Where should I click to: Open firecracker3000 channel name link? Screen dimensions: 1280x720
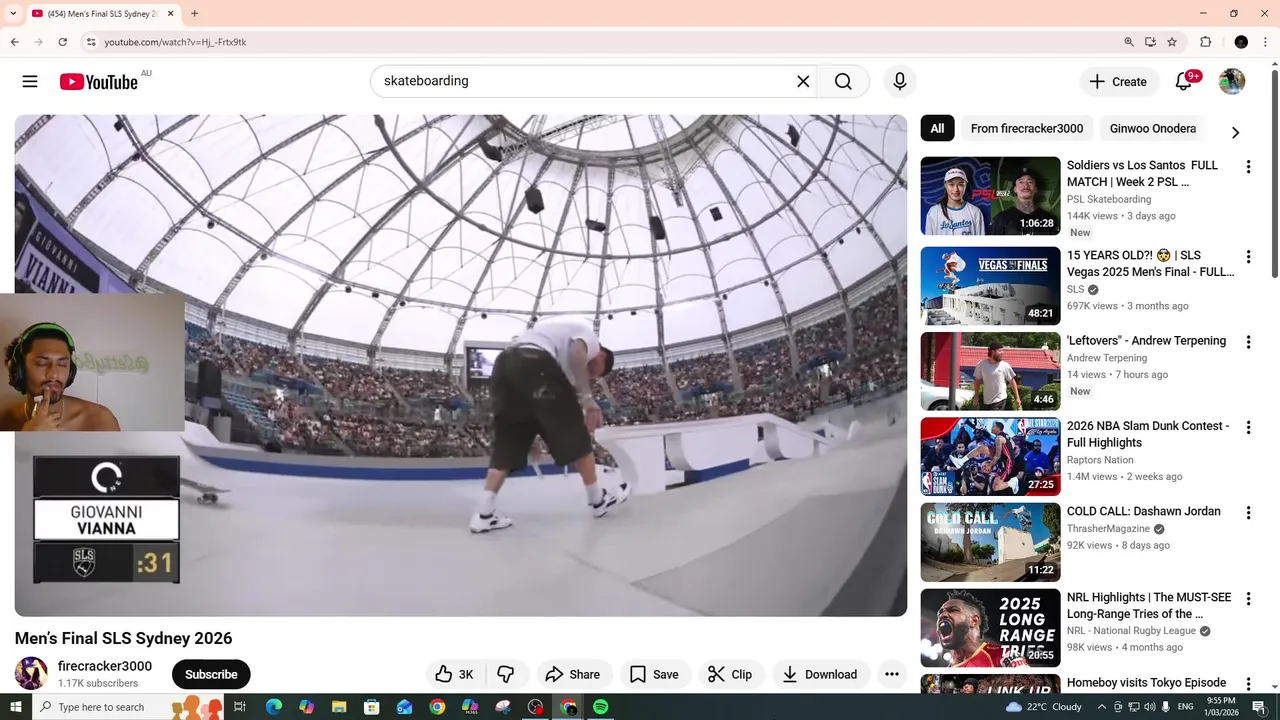pos(105,666)
